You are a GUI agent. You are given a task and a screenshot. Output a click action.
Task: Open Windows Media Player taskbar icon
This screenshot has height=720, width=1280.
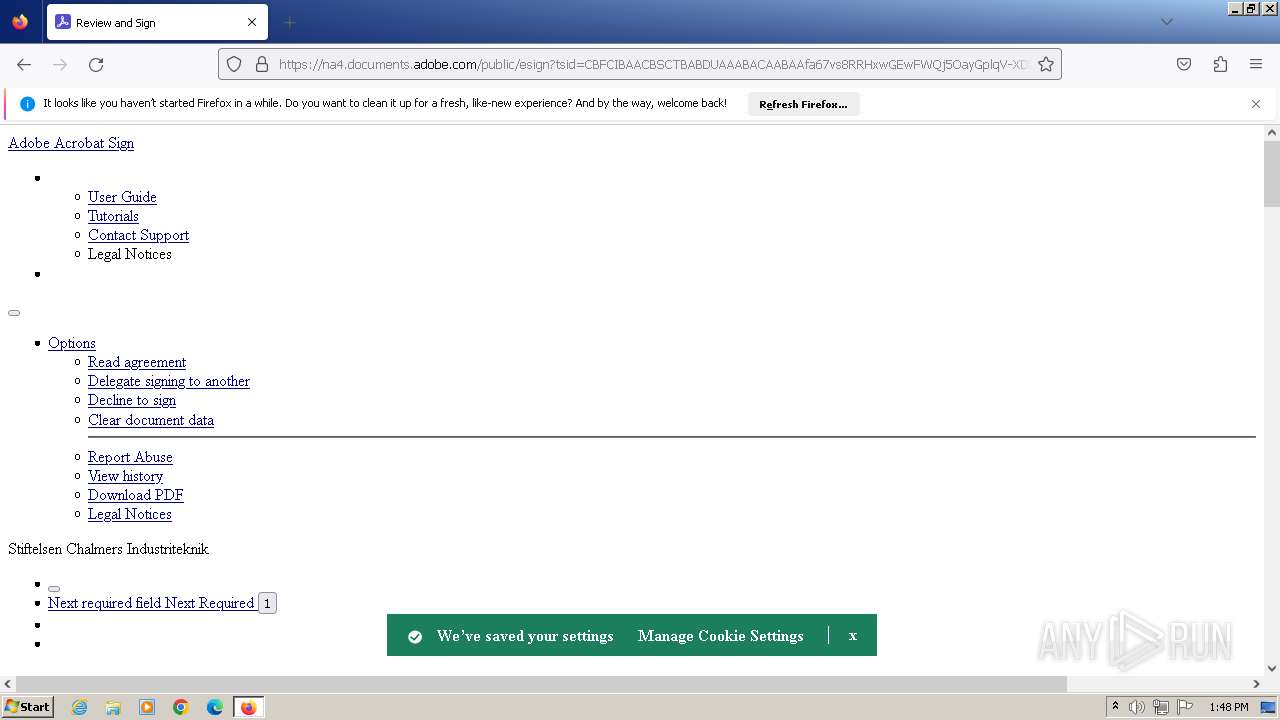point(147,707)
